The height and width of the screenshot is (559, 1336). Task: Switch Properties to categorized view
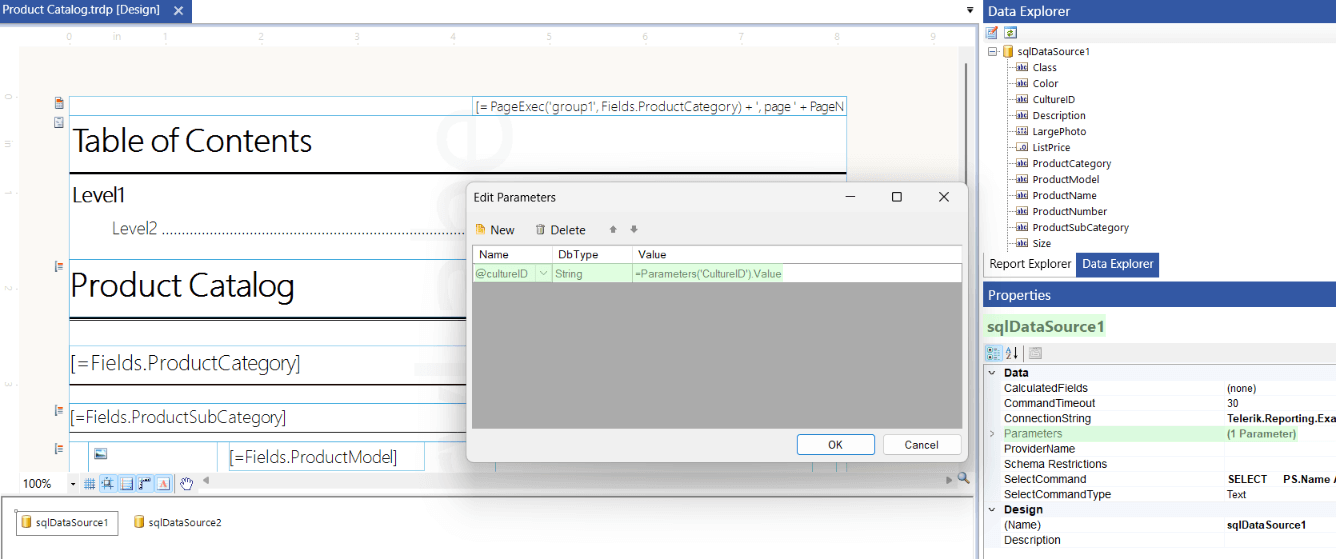pyautogui.click(x=993, y=353)
